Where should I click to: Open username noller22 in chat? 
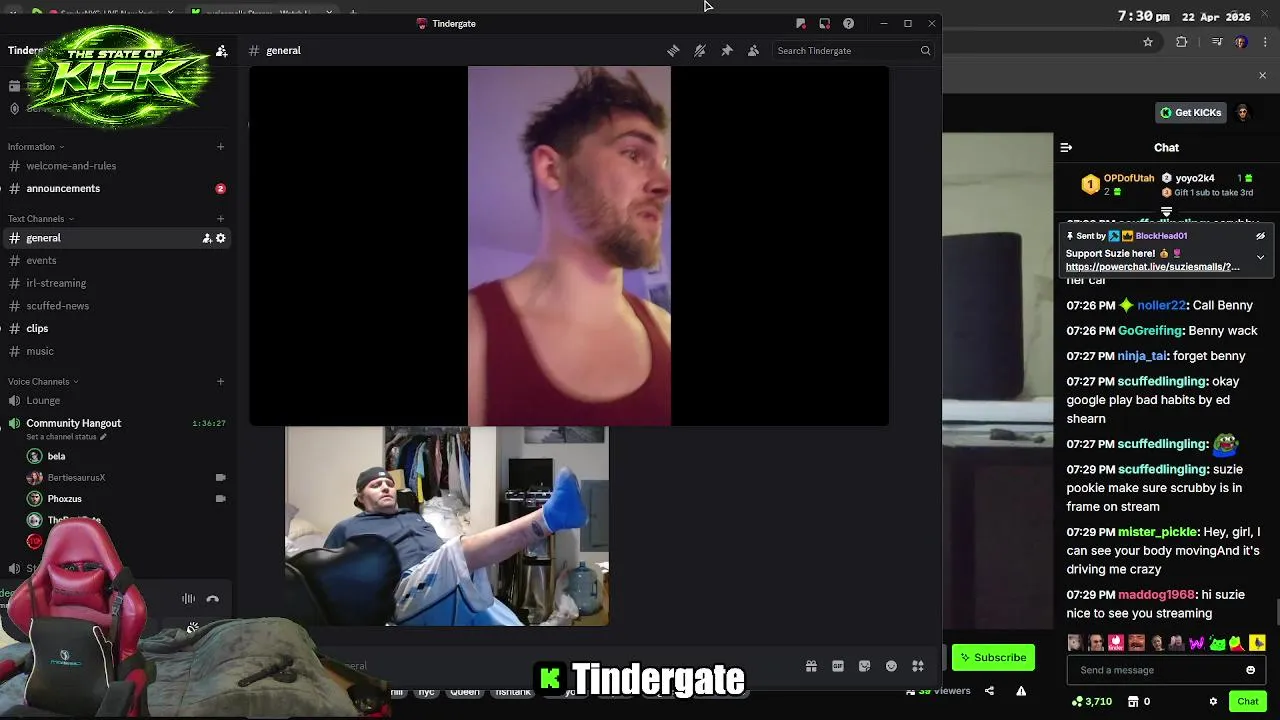click(1161, 306)
